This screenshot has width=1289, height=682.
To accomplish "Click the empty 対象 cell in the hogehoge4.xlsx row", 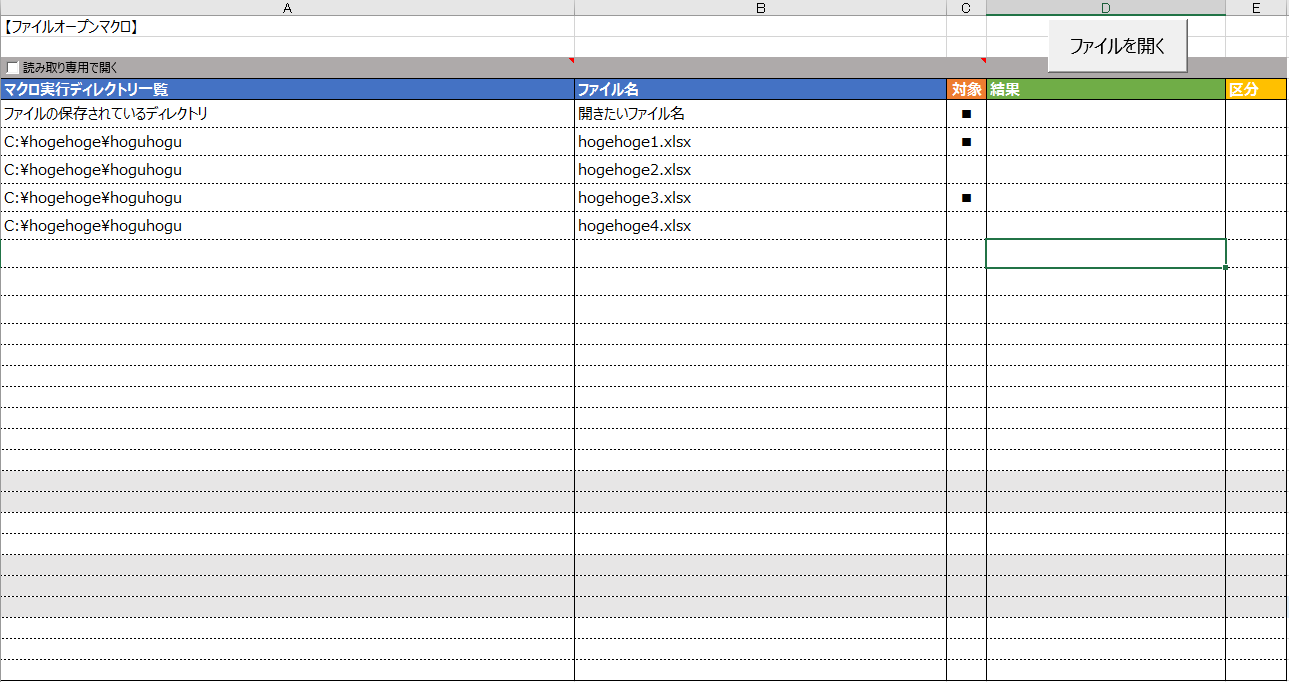I will 966,226.
